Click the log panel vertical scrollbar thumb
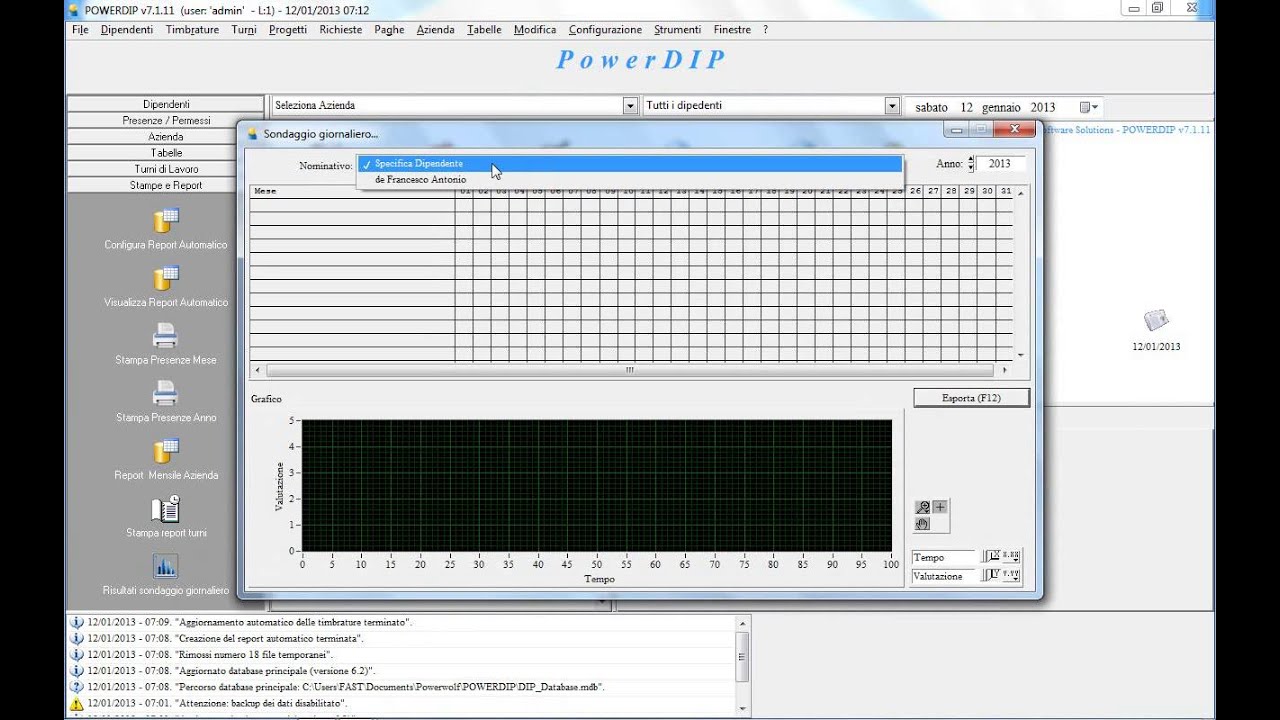The image size is (1280, 720). [742, 656]
